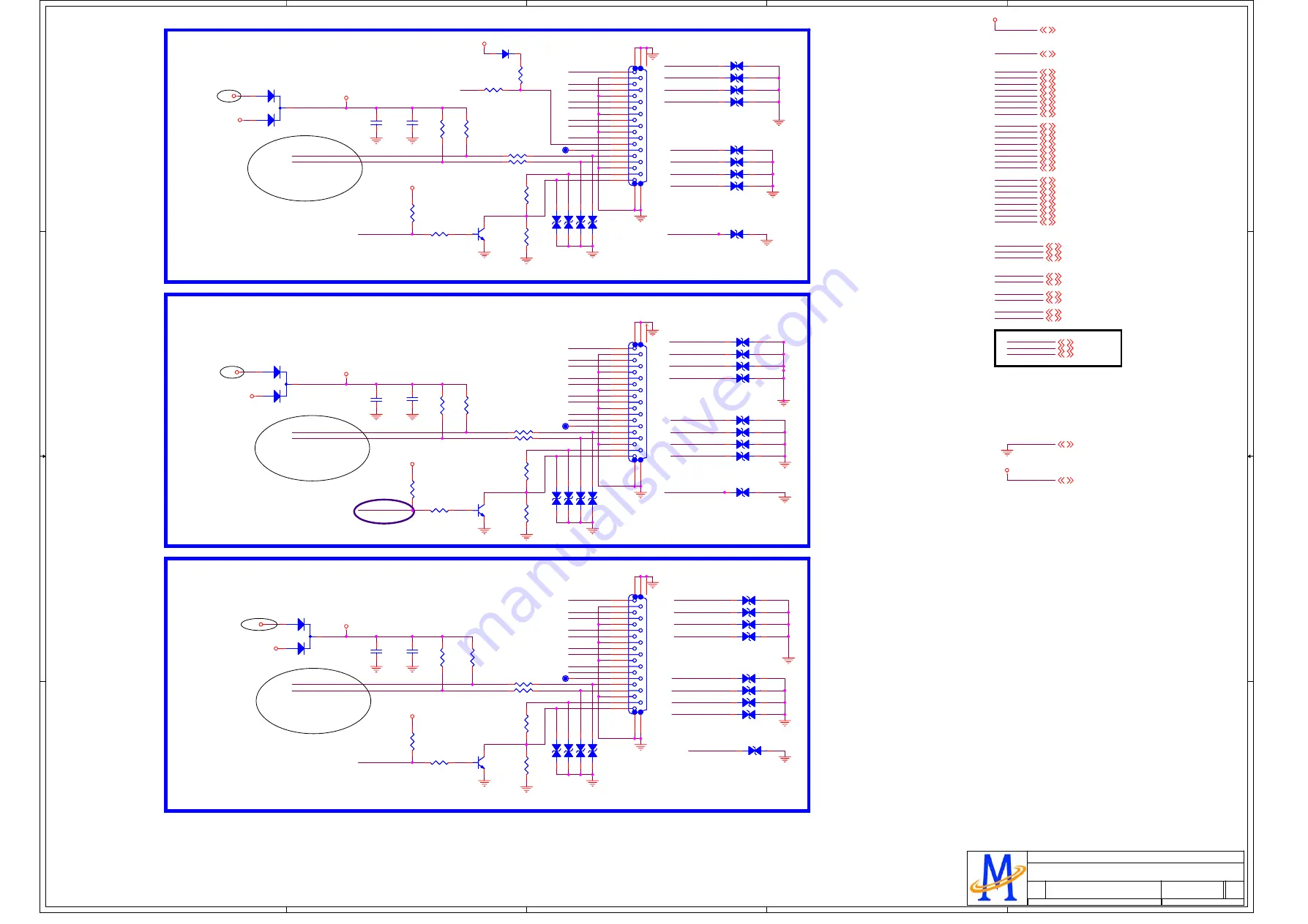The image size is (1308, 924).
Task: Select the transistor in the bottom circuit block
Action: tap(481, 762)
